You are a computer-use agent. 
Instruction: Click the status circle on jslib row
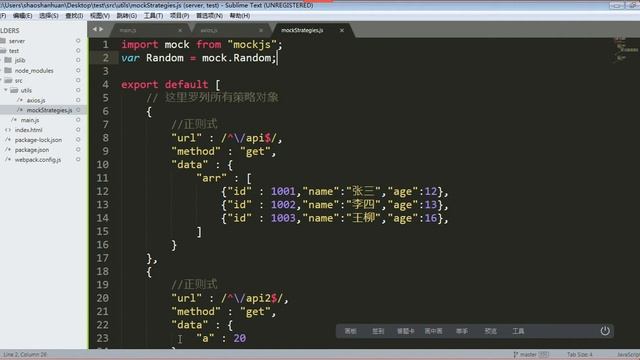click(x=78, y=60)
